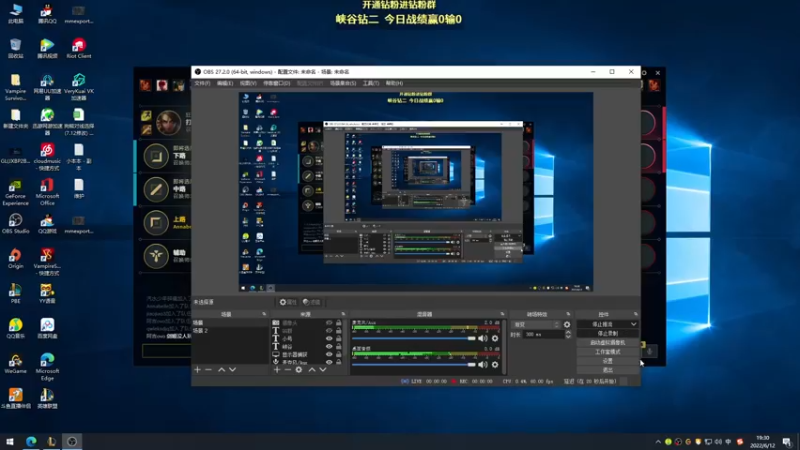Enable 工作室模式 from Controls dock
The image size is (800, 450).
coord(607,352)
